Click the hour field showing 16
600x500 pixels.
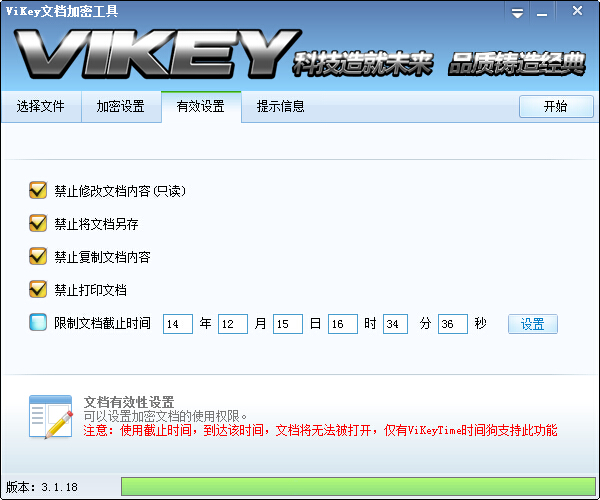click(343, 324)
